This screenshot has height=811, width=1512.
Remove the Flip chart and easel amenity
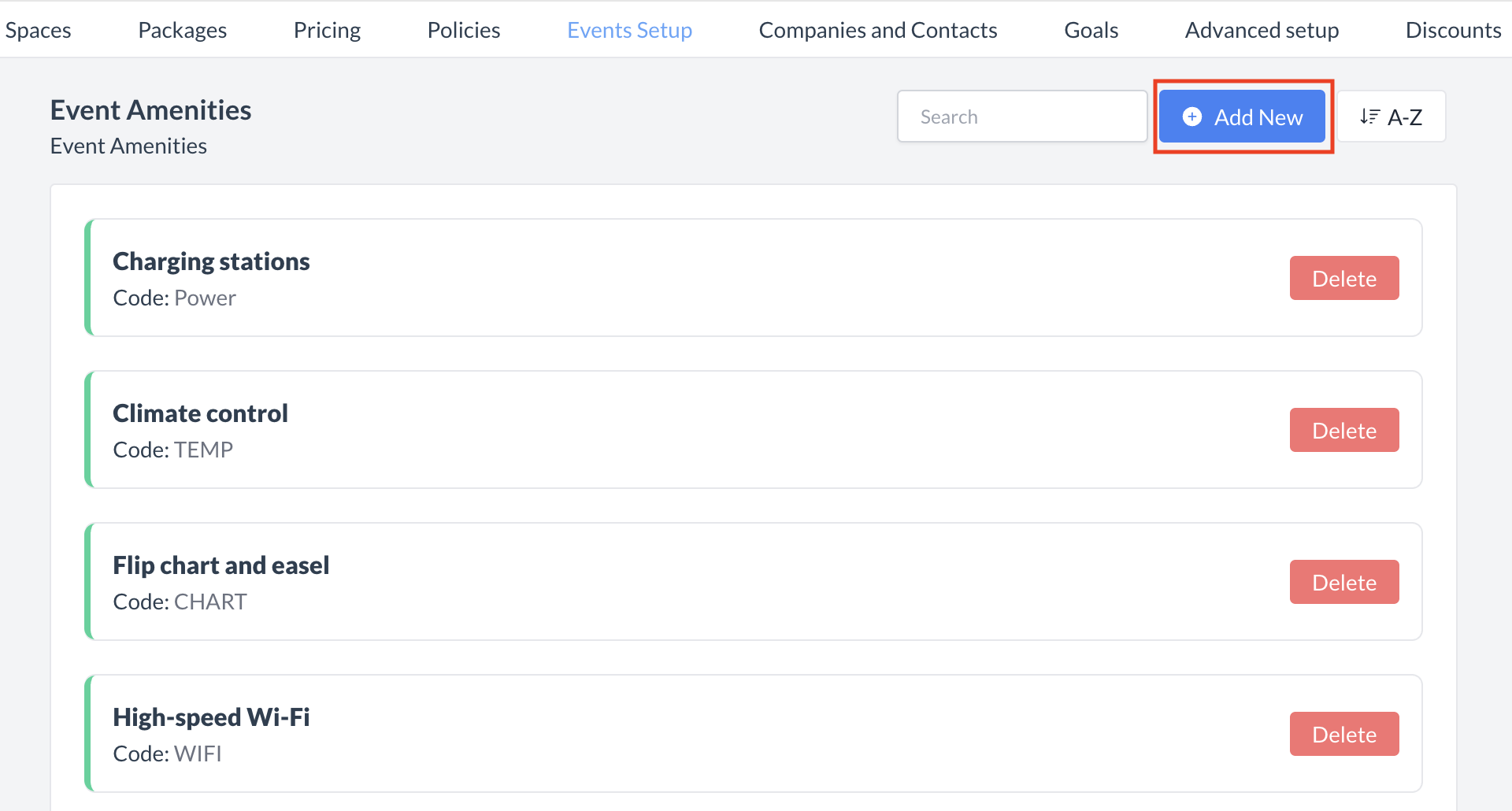click(x=1343, y=582)
